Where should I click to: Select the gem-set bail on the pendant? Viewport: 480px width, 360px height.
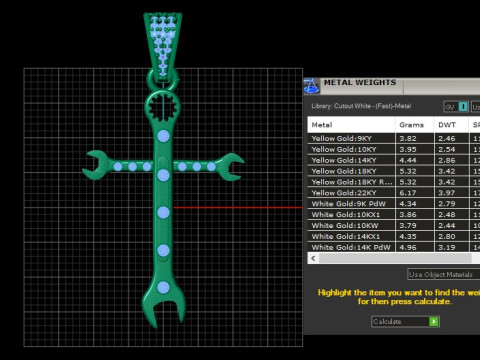click(x=163, y=47)
